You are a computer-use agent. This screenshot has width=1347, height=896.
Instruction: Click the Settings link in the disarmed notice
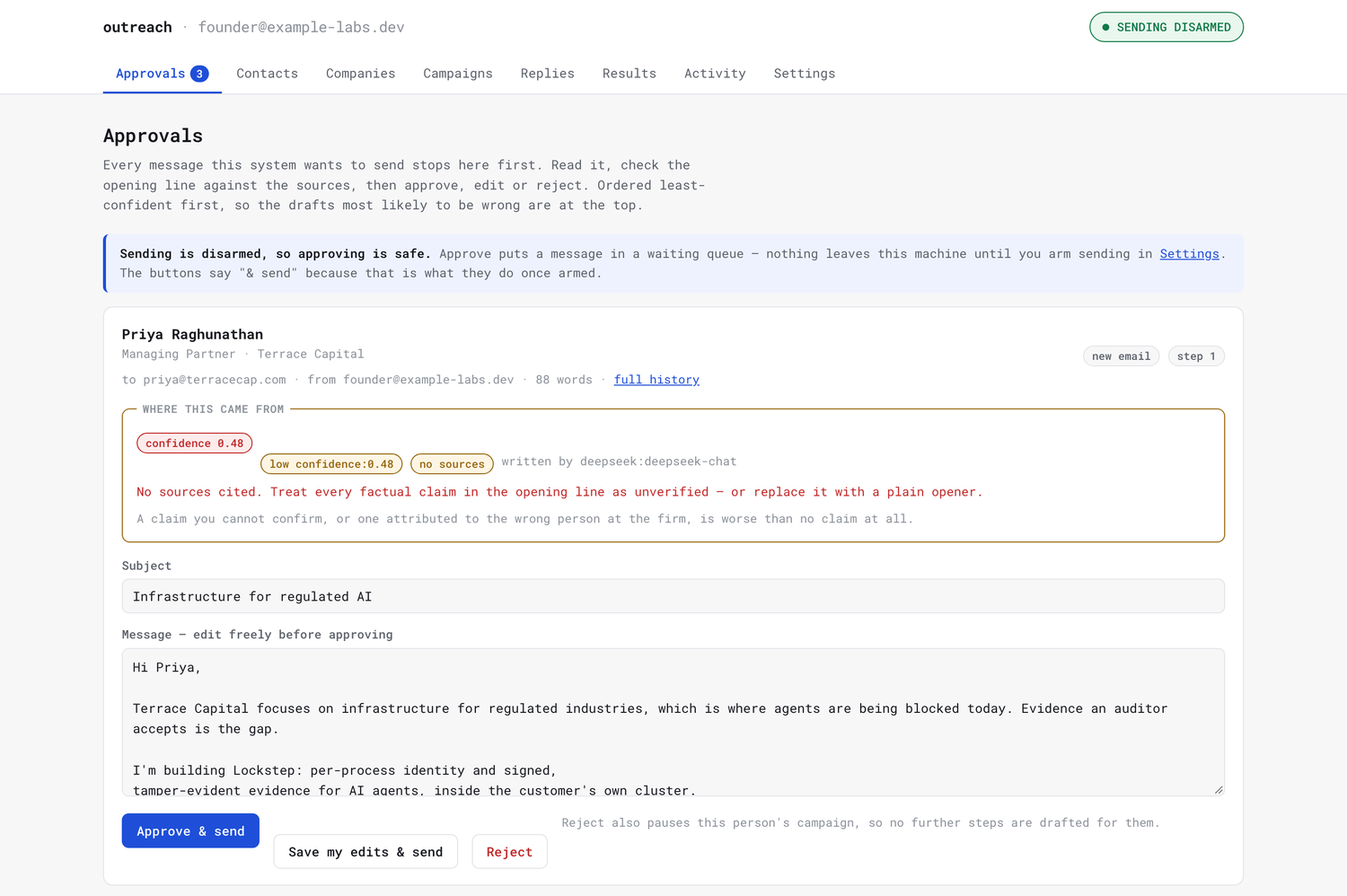[1189, 254]
